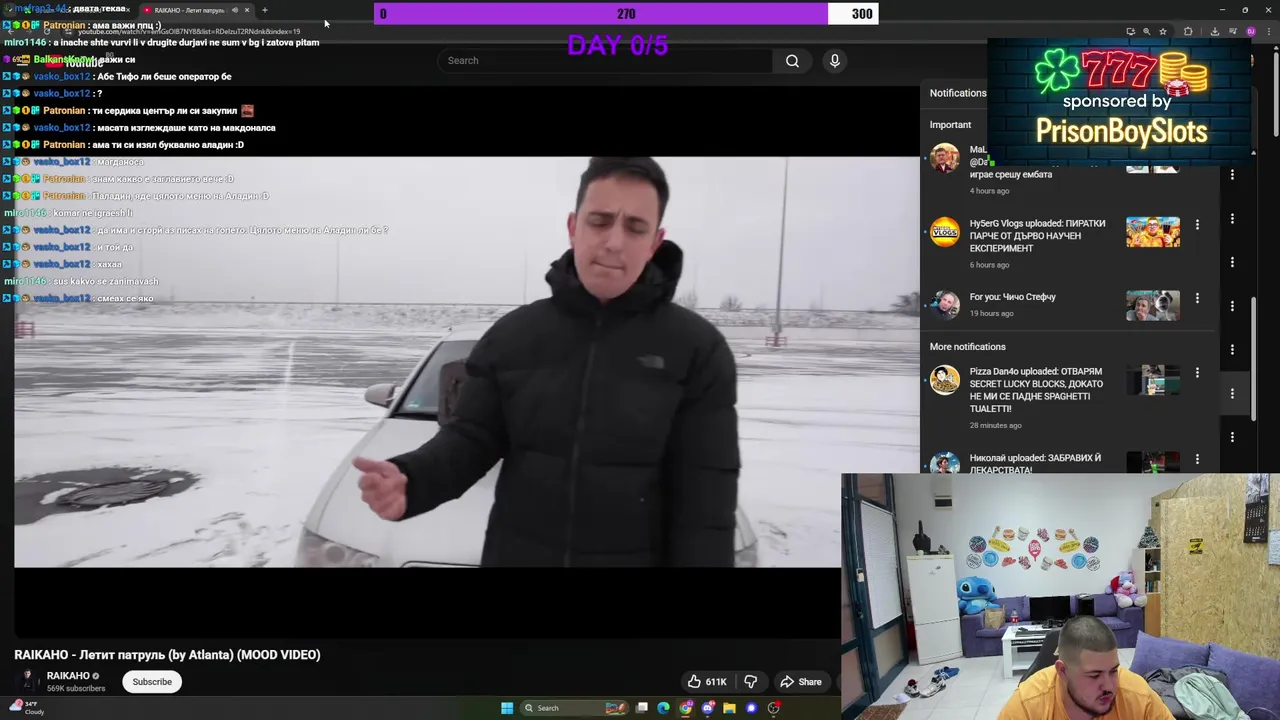Open Chrome media controls icon
The height and width of the screenshot is (720, 1280).
click(x=1232, y=31)
